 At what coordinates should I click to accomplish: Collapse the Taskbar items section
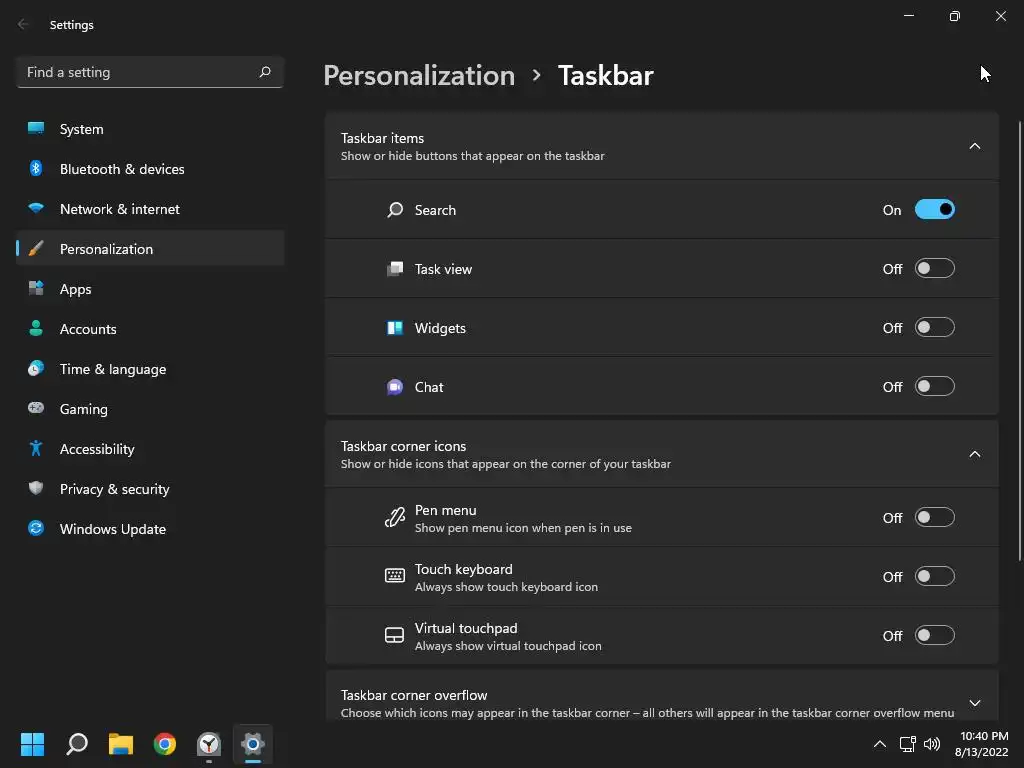click(974, 147)
